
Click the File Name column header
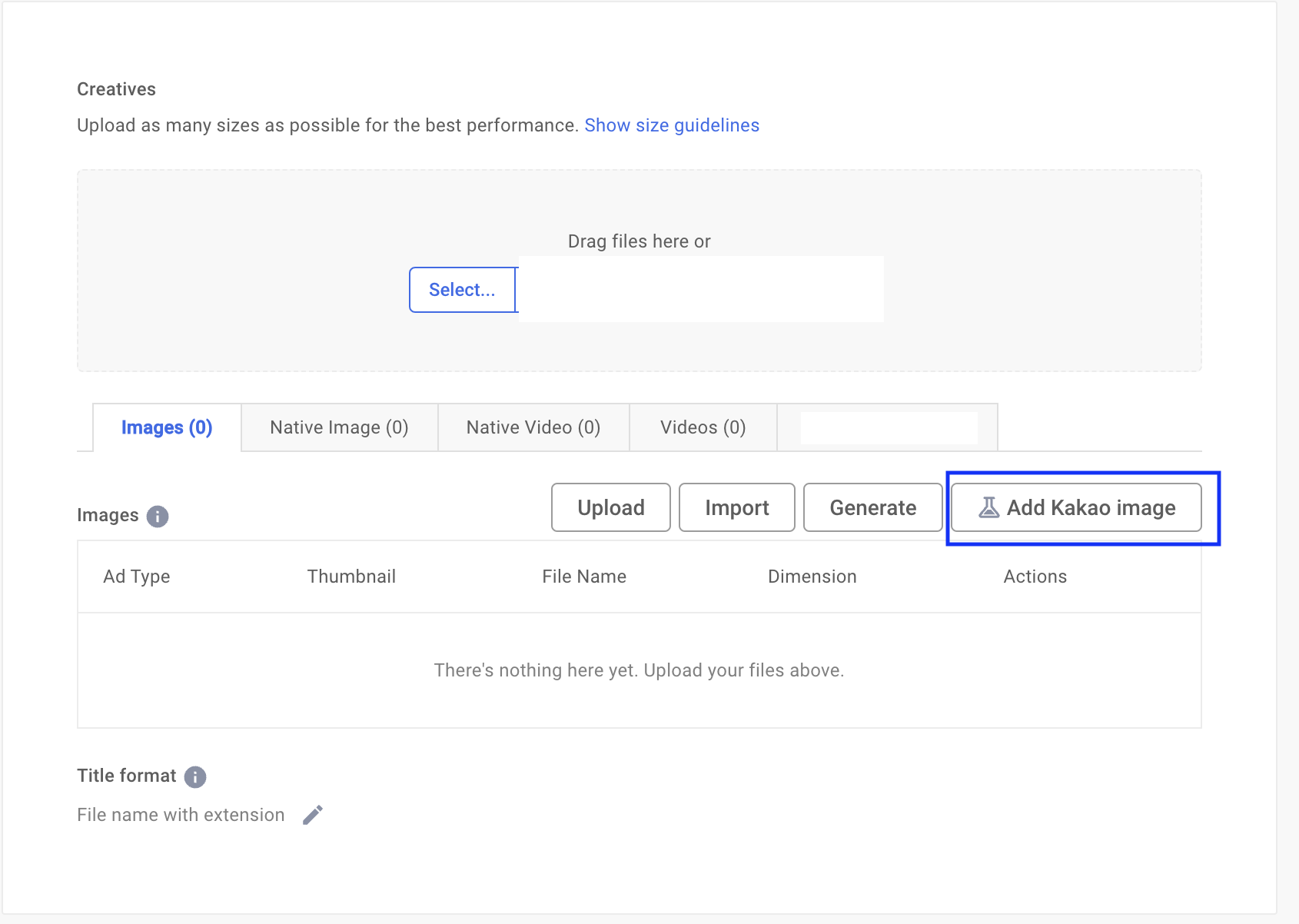pyautogui.click(x=583, y=577)
